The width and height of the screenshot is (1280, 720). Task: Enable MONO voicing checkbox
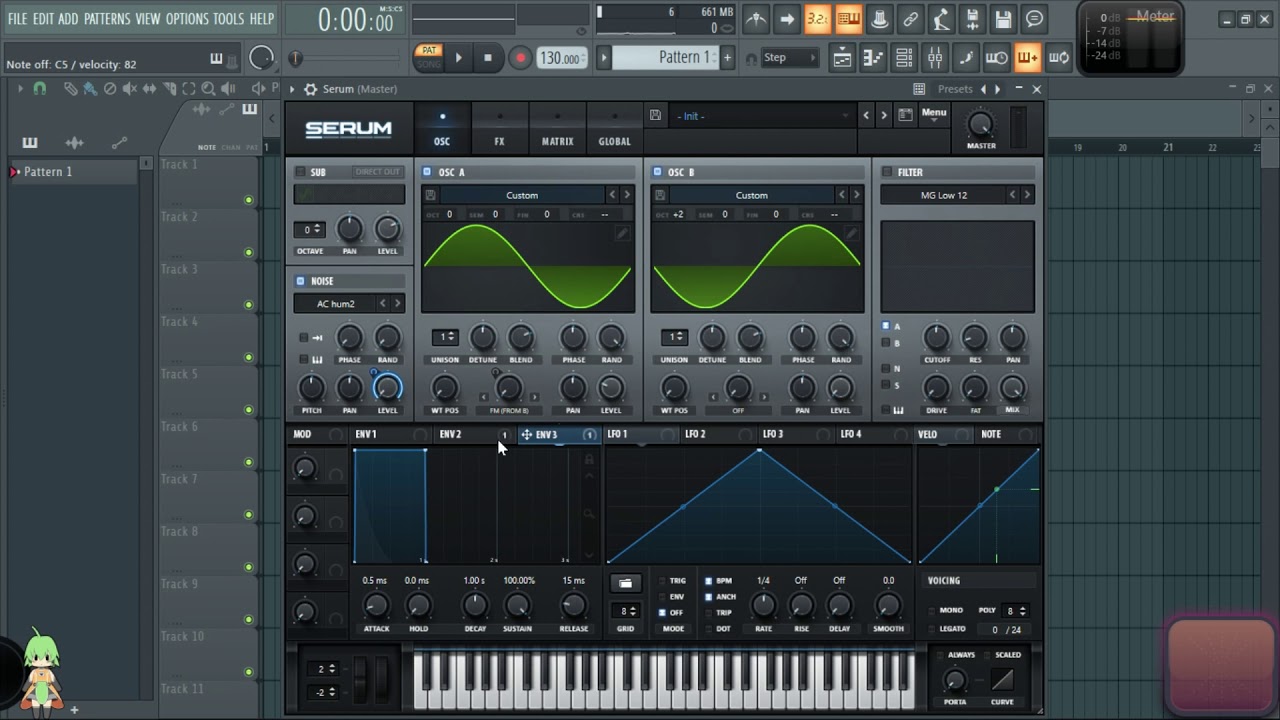932,611
